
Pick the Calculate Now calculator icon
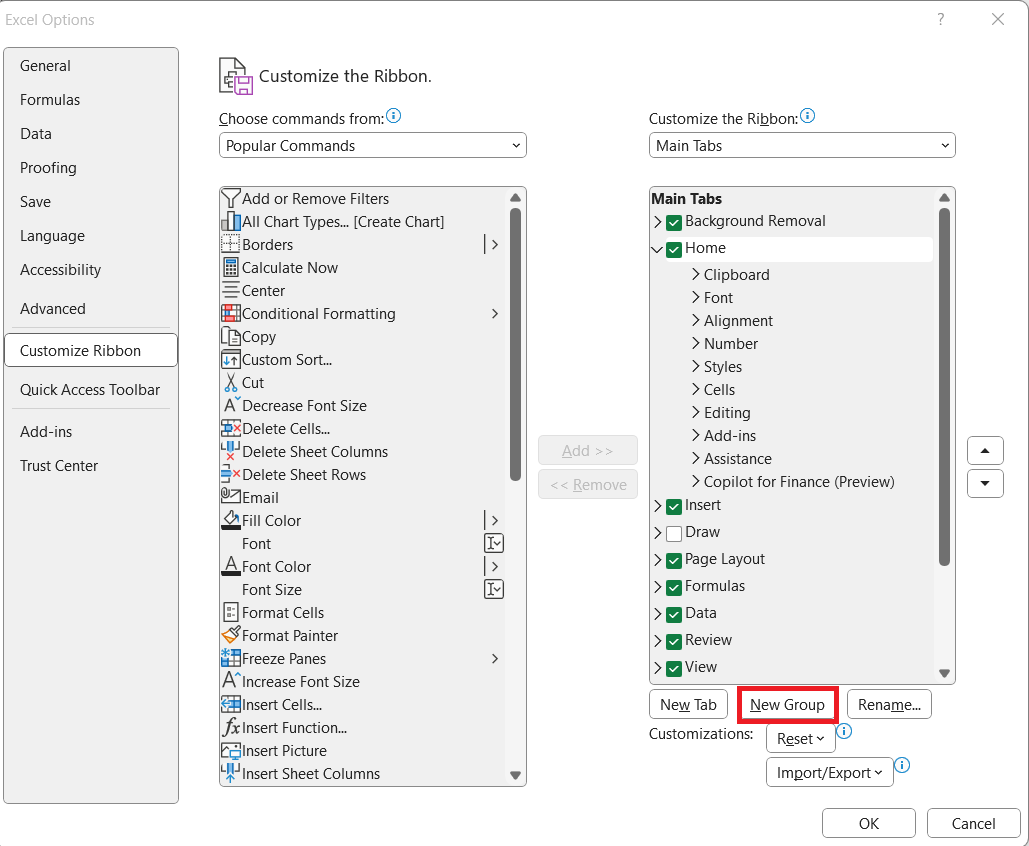tap(230, 267)
